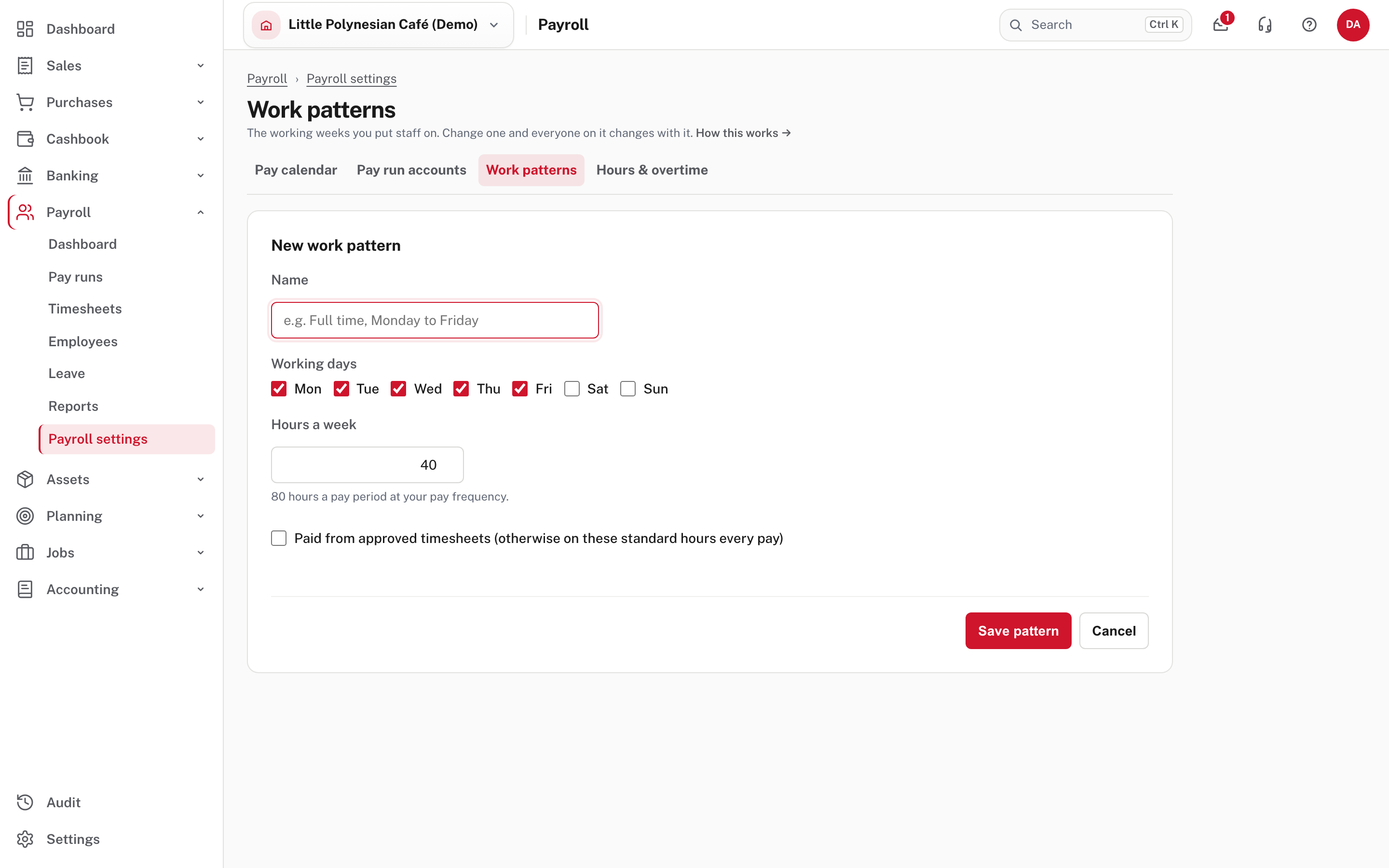Uncheck the Mon working day
The image size is (1389, 868).
[x=279, y=389]
